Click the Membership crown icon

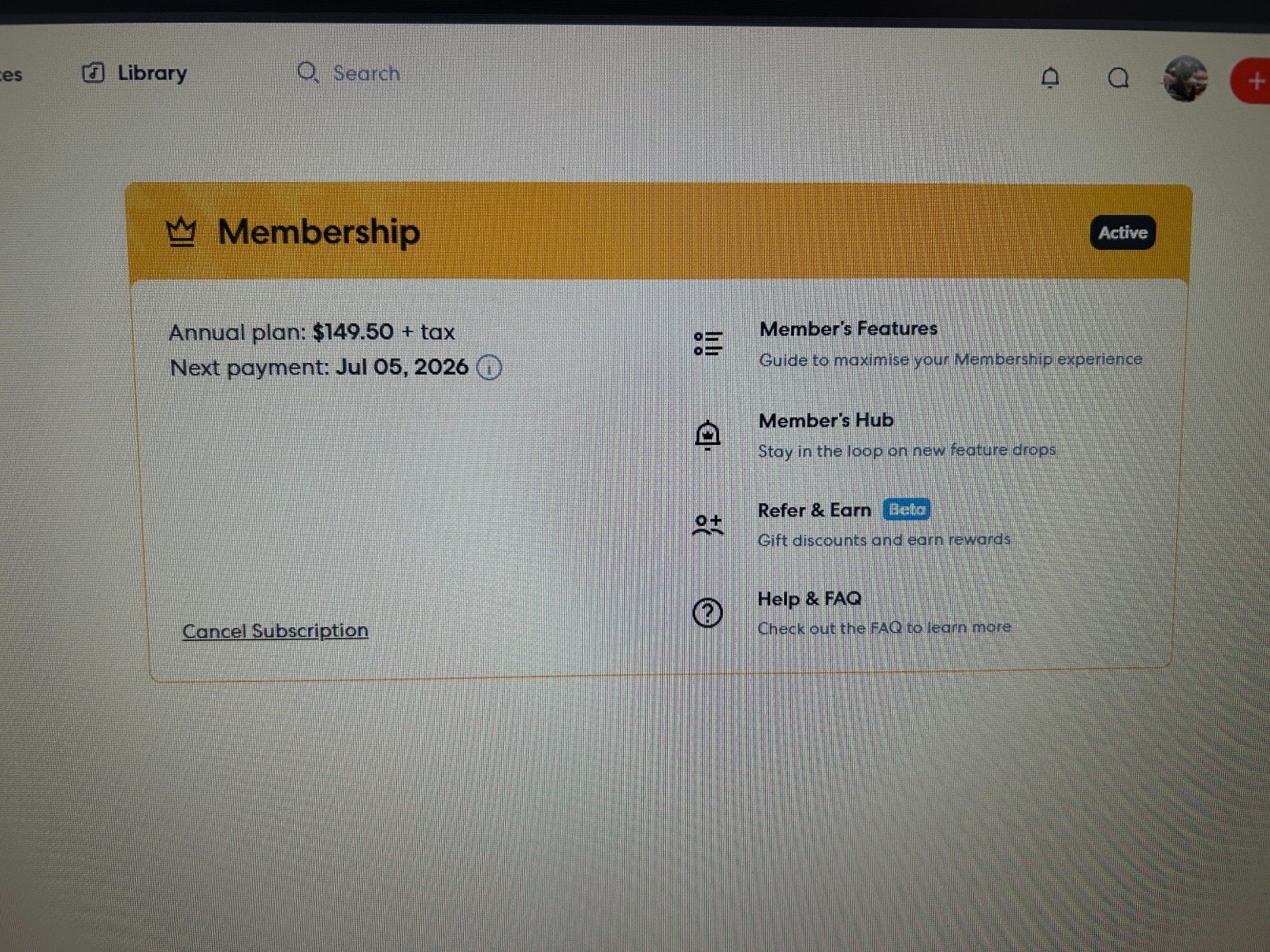pos(181,232)
